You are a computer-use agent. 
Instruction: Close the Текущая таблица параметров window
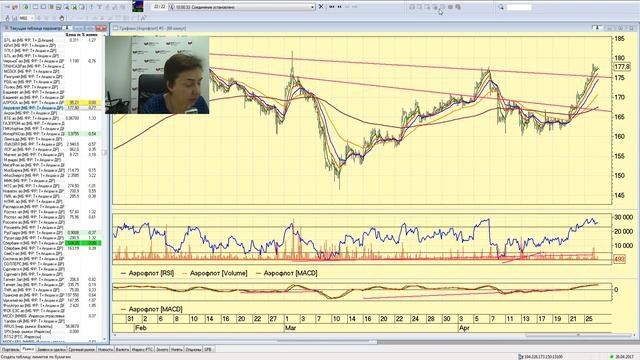(x=101, y=28)
